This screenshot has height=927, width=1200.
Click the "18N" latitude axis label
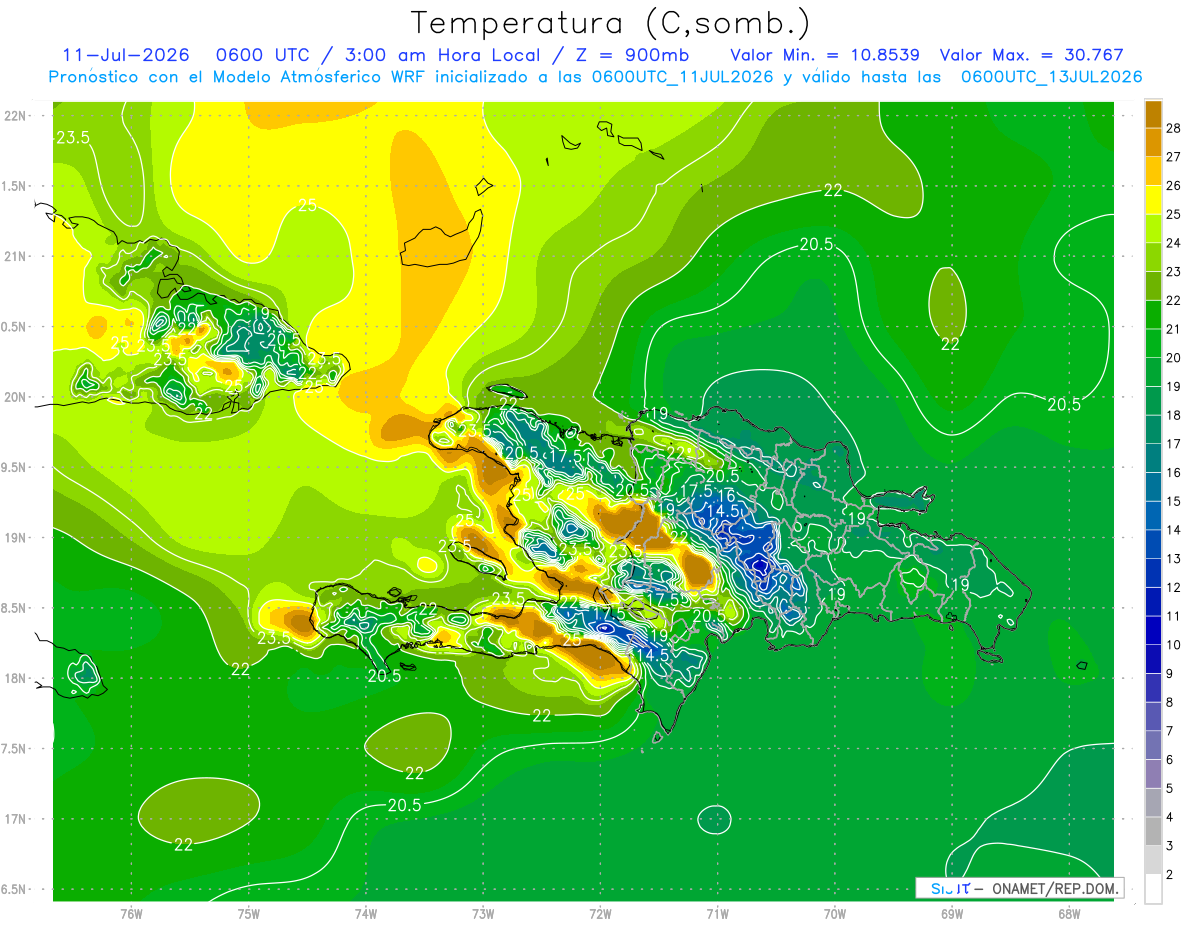coord(15,678)
